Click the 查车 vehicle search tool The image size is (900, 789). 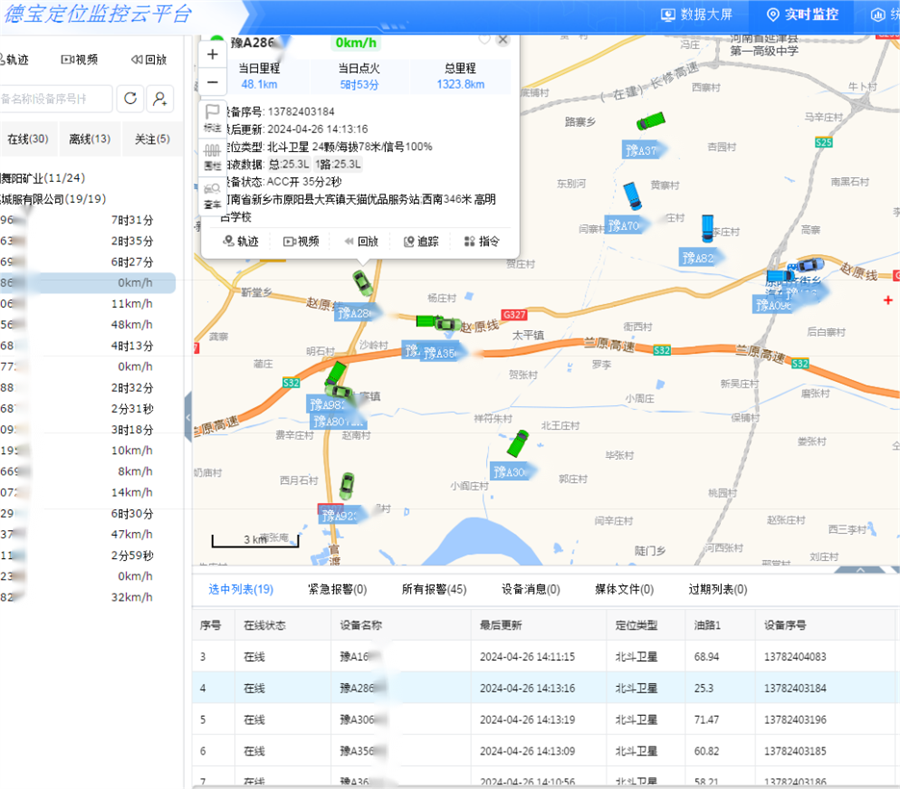pyautogui.click(x=212, y=192)
